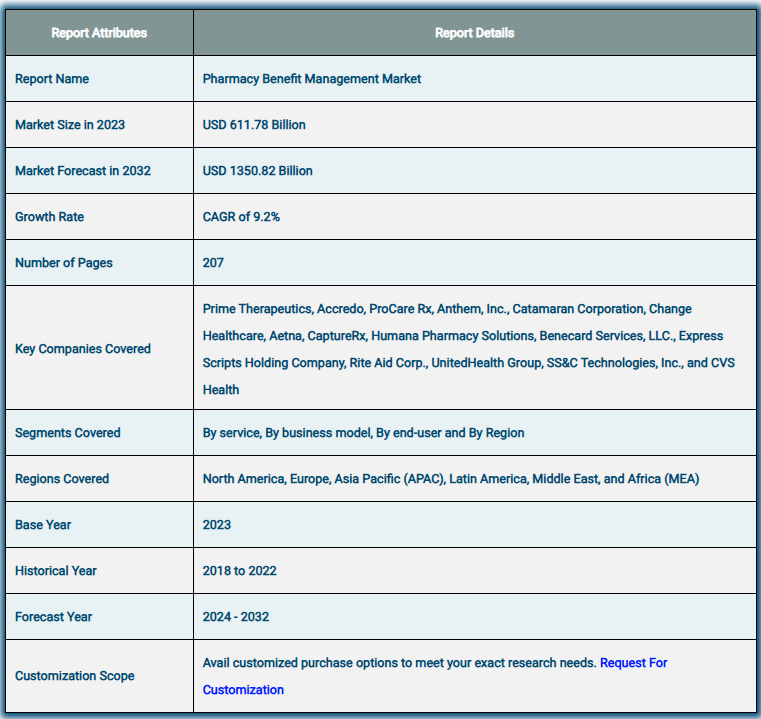
Task: Select the North America, Europe regions text
Action: coord(451,479)
